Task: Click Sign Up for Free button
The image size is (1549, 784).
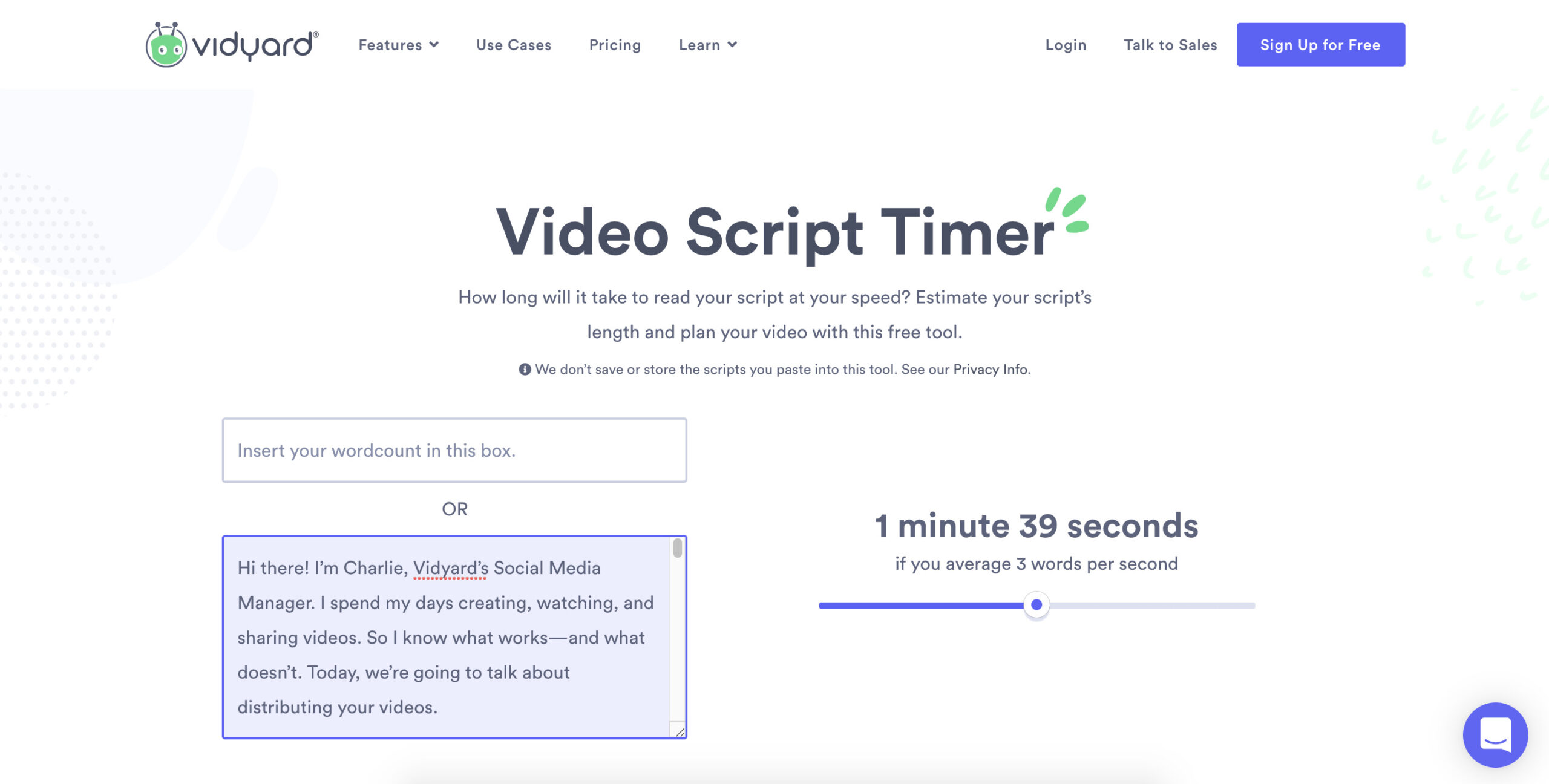Action: [1320, 44]
